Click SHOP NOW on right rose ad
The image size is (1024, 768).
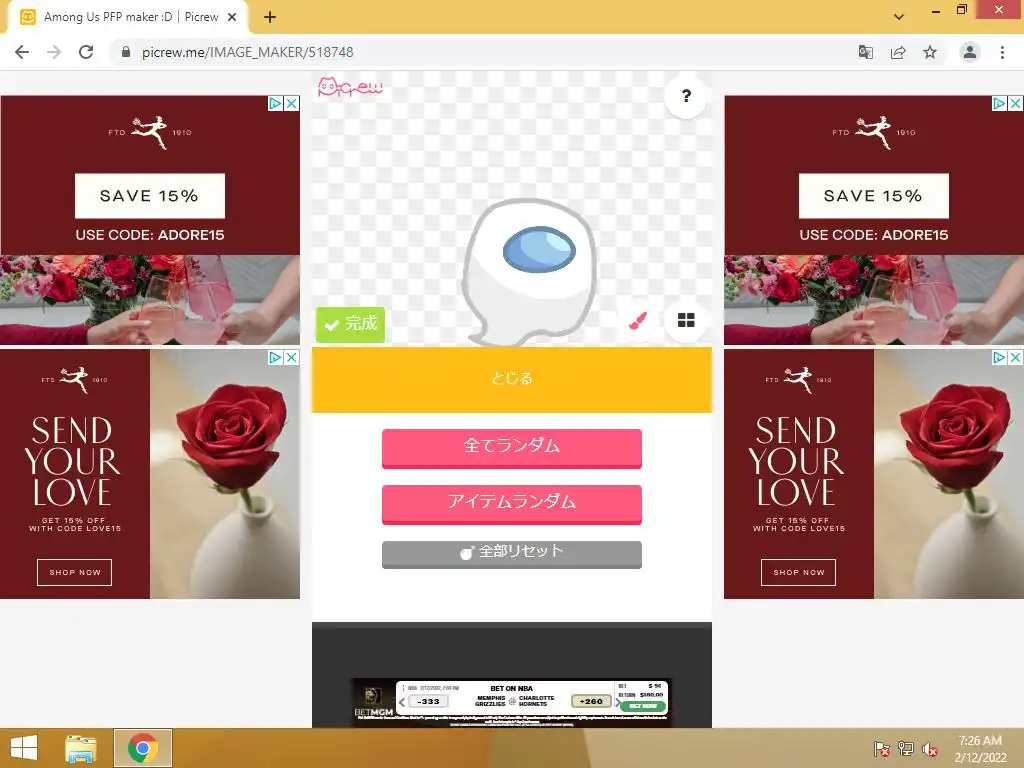pyautogui.click(x=798, y=572)
